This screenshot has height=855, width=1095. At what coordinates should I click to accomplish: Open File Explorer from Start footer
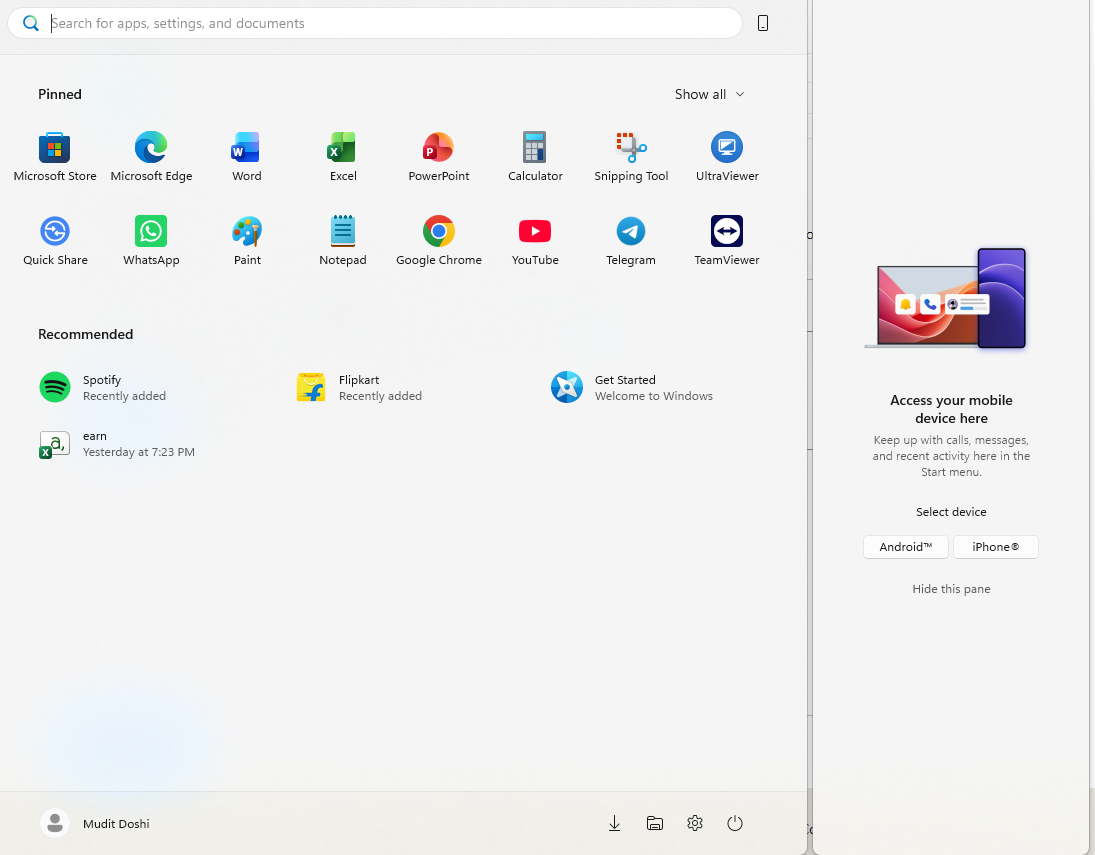[x=654, y=824]
